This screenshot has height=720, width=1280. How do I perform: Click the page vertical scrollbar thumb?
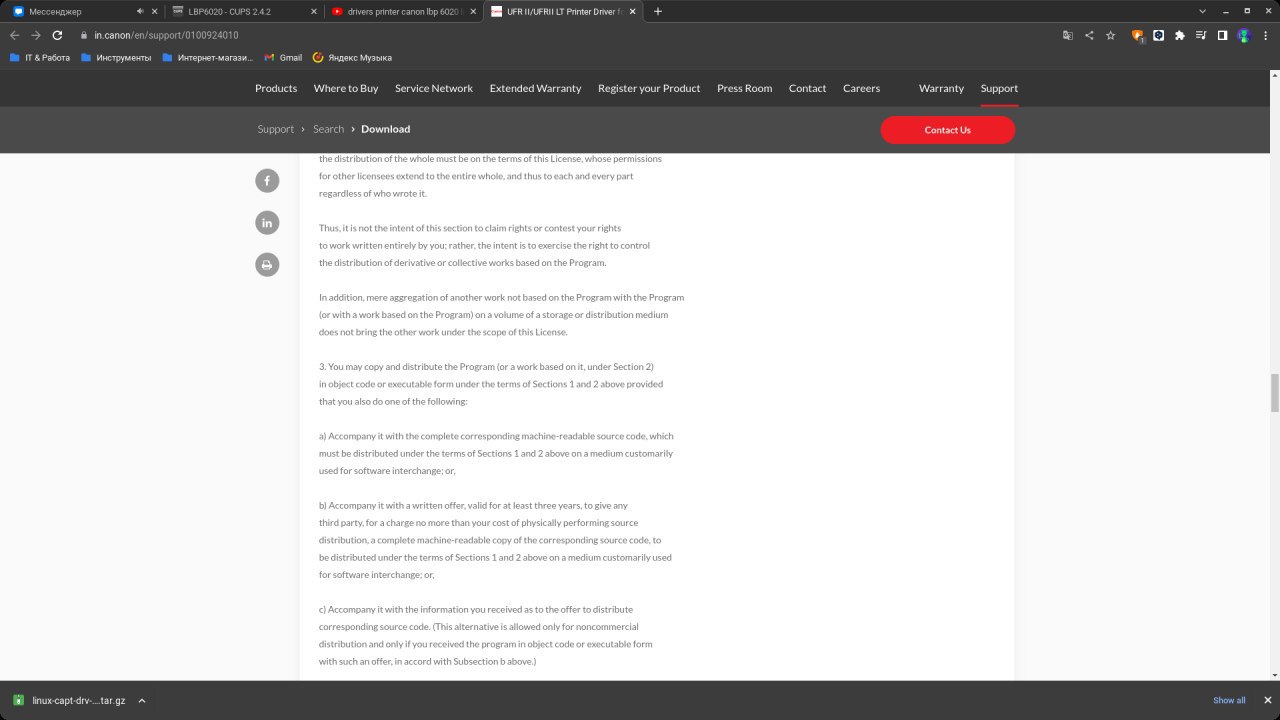tap(1274, 393)
